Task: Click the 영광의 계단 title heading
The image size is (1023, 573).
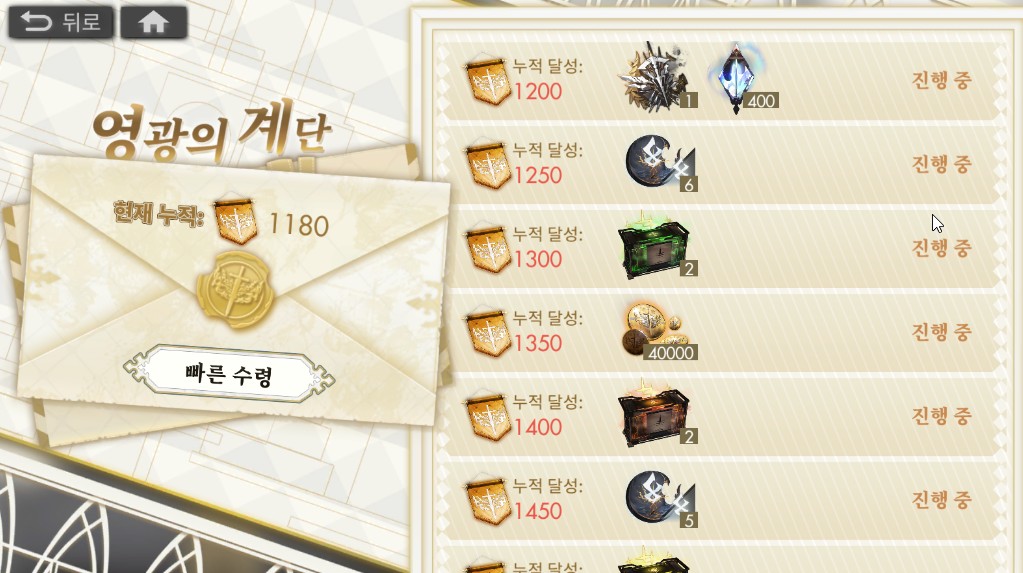Action: 212,132
